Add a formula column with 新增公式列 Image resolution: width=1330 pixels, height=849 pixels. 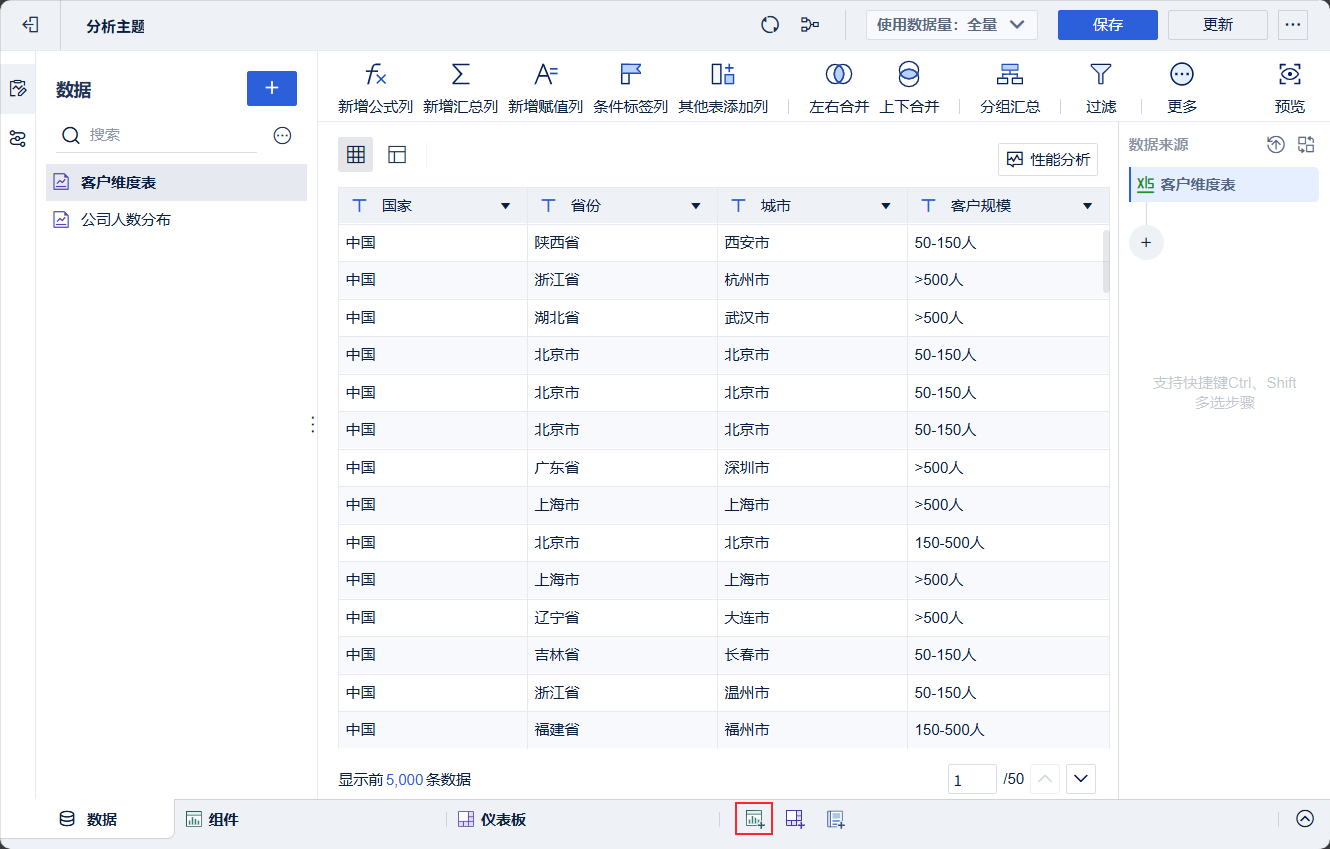tap(375, 88)
